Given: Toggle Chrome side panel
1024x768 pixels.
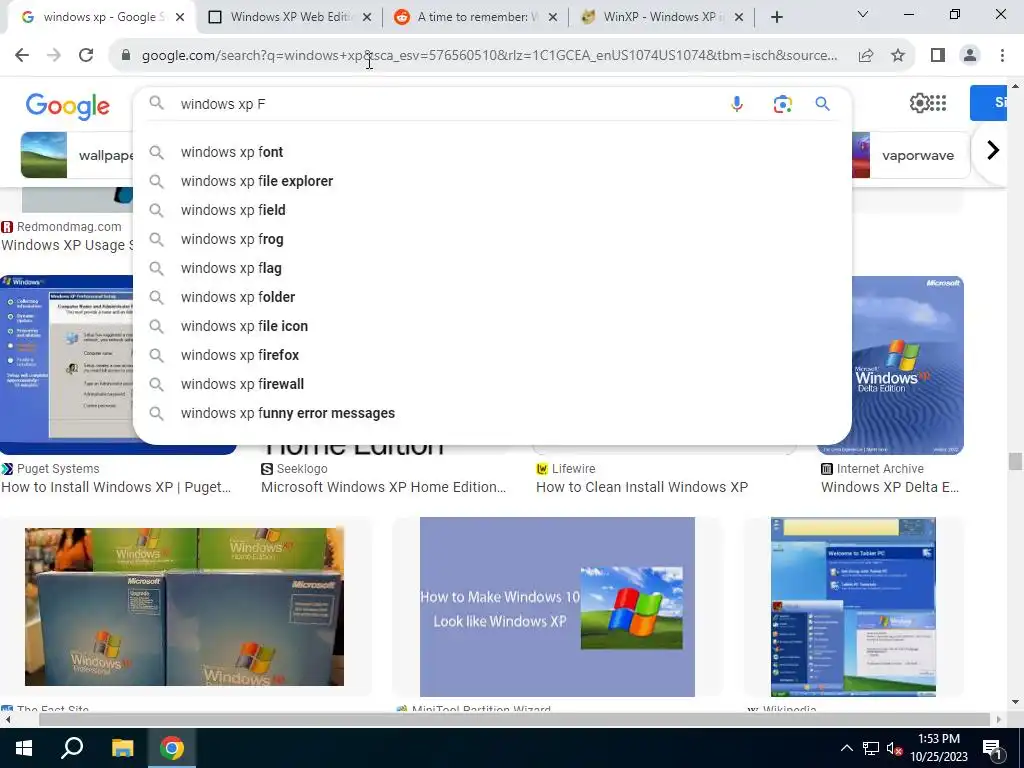Looking at the screenshot, I should click(x=938, y=56).
